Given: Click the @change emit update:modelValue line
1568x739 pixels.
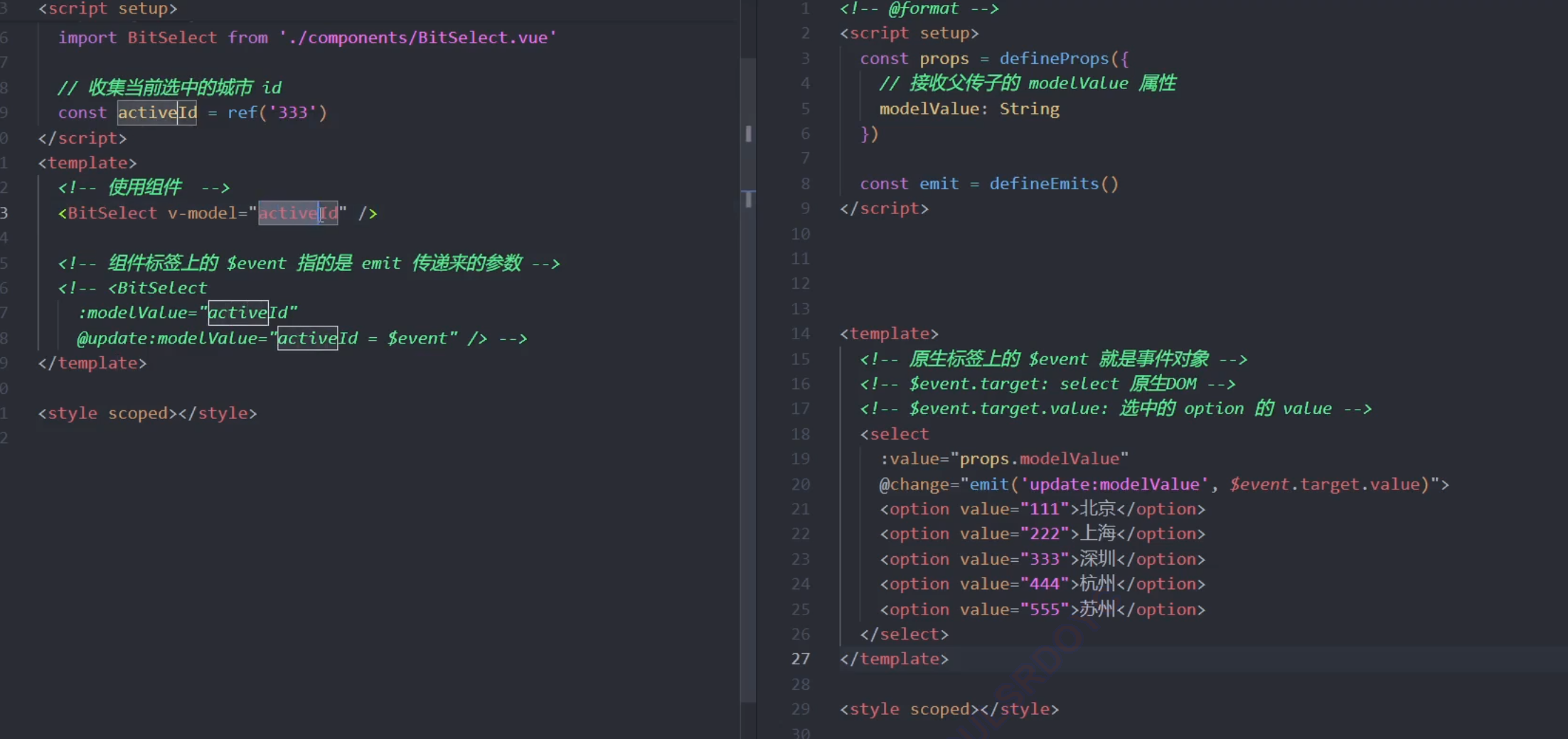Looking at the screenshot, I should point(1164,485).
